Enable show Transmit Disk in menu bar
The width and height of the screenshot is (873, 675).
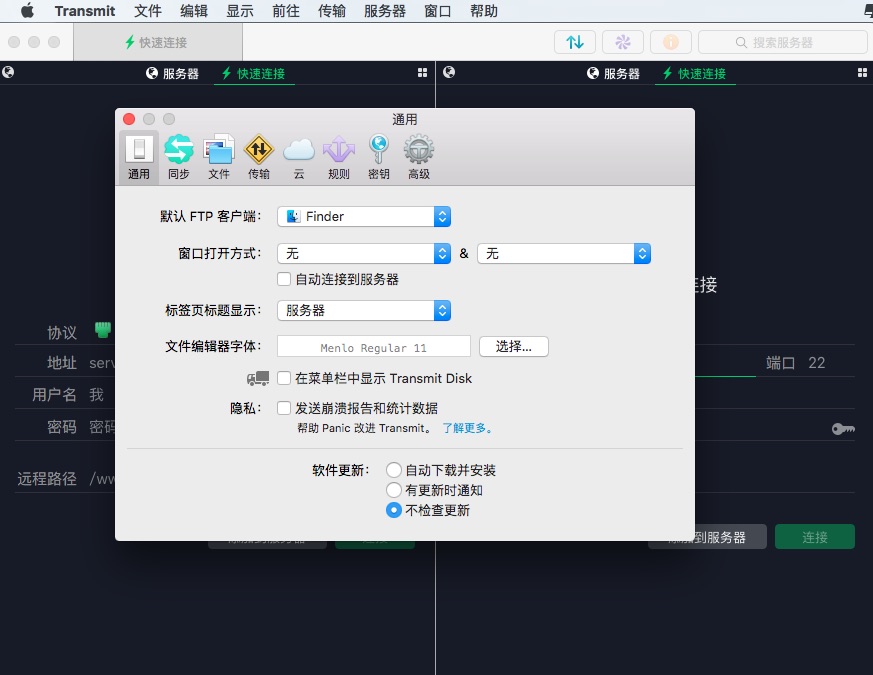284,378
